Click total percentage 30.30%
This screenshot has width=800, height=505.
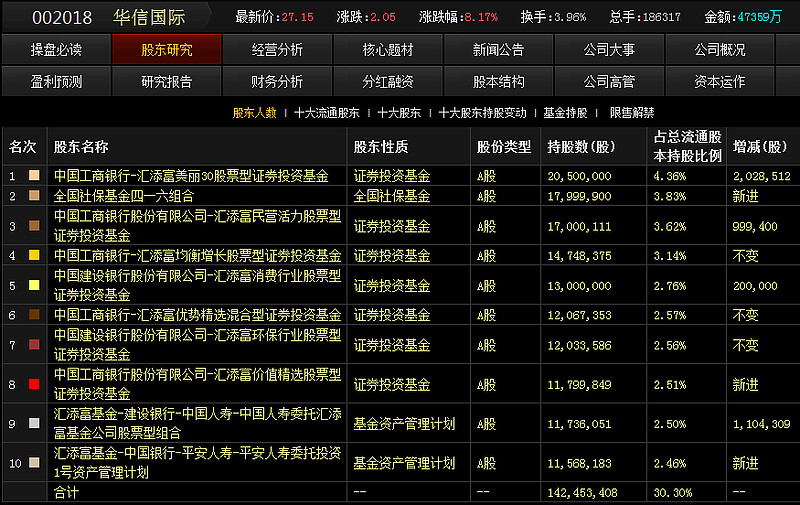click(x=673, y=493)
